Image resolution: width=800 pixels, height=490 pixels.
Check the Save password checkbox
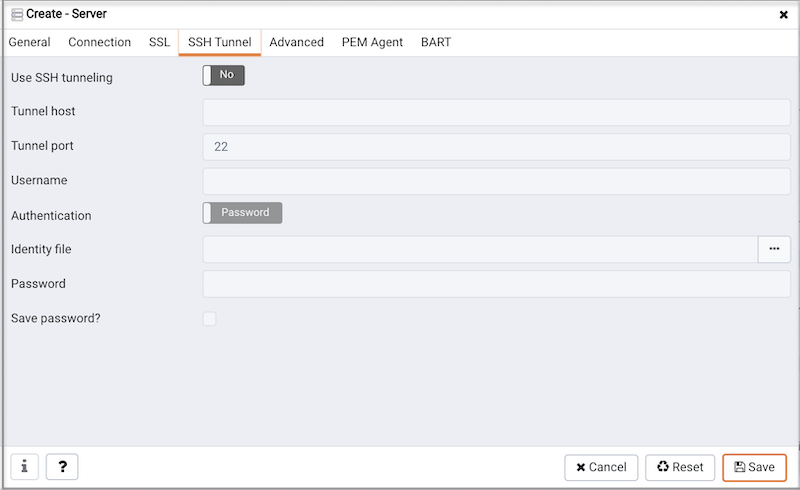(x=210, y=318)
